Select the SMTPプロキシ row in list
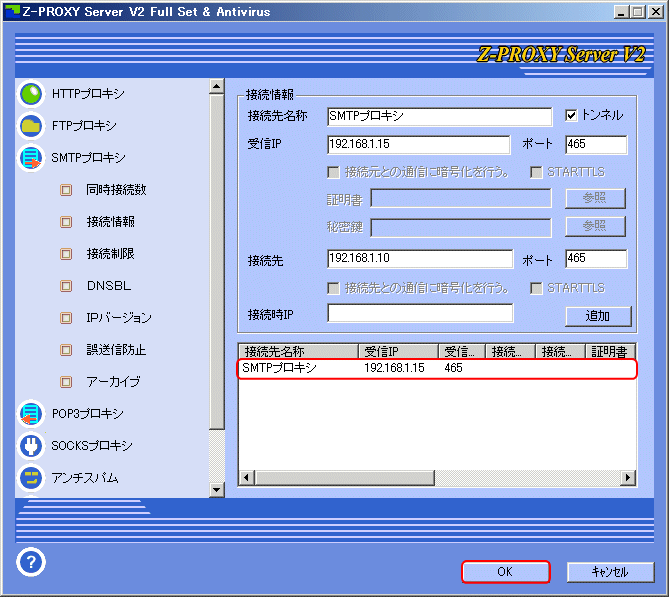Viewport: 669px width, 597px height. coord(437,368)
